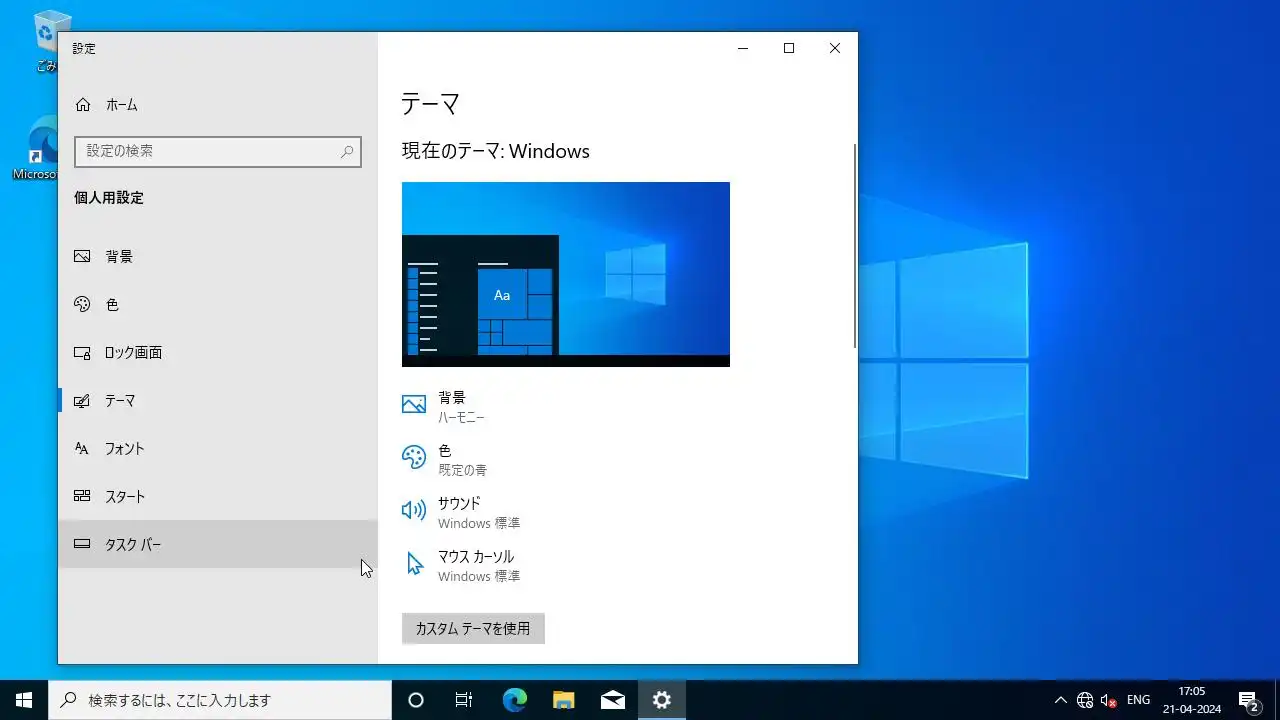Open the Mail app on the taskbar
Screen dimensions: 1280x720
(612, 700)
